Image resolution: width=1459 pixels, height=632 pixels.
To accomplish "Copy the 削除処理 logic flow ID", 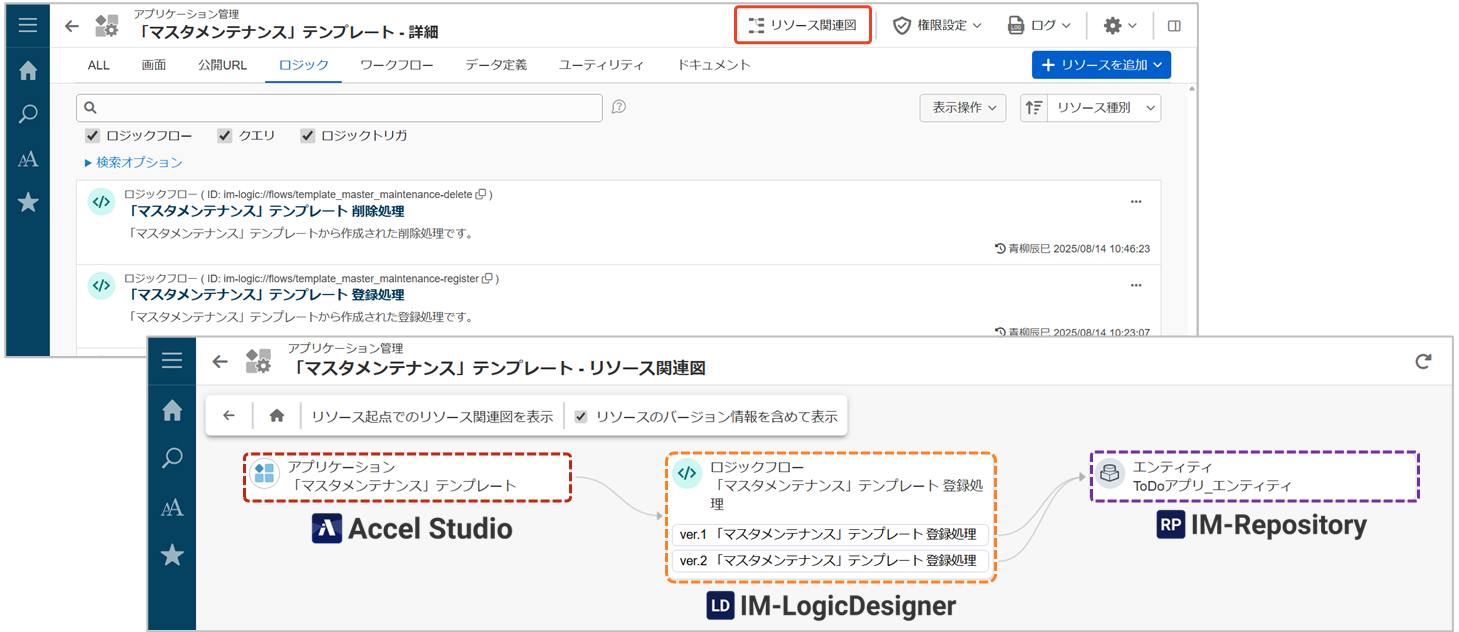I will point(481,194).
